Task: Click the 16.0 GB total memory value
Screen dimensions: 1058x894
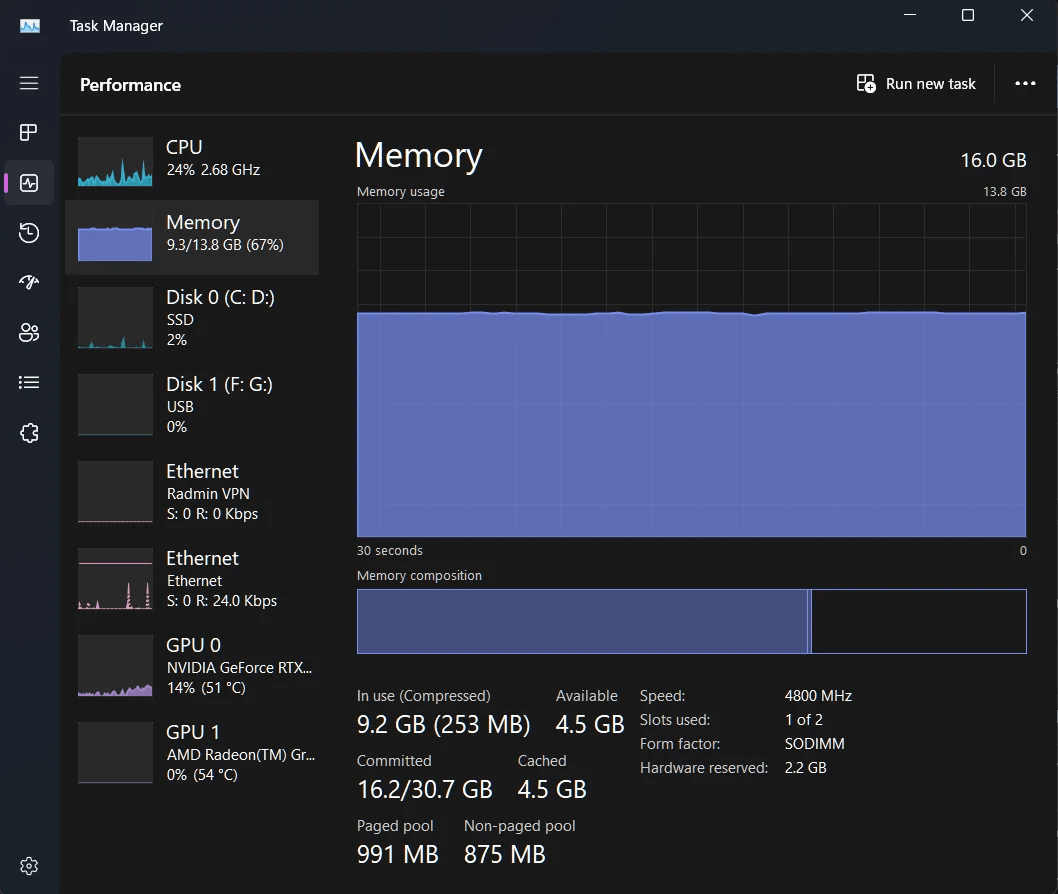Action: pyautogui.click(x=993, y=161)
